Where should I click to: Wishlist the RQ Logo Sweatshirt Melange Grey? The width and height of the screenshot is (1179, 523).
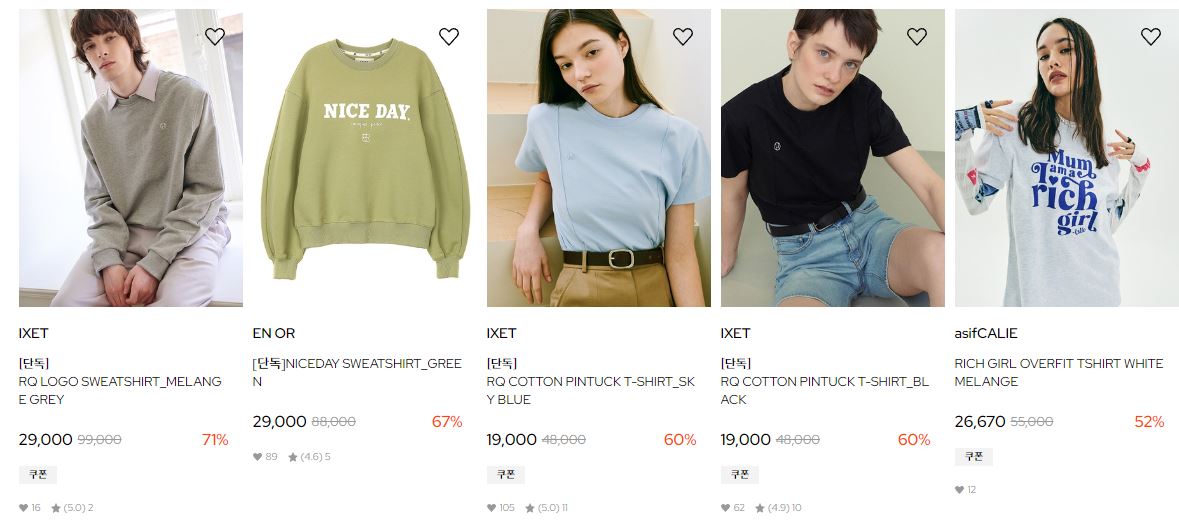(x=215, y=36)
